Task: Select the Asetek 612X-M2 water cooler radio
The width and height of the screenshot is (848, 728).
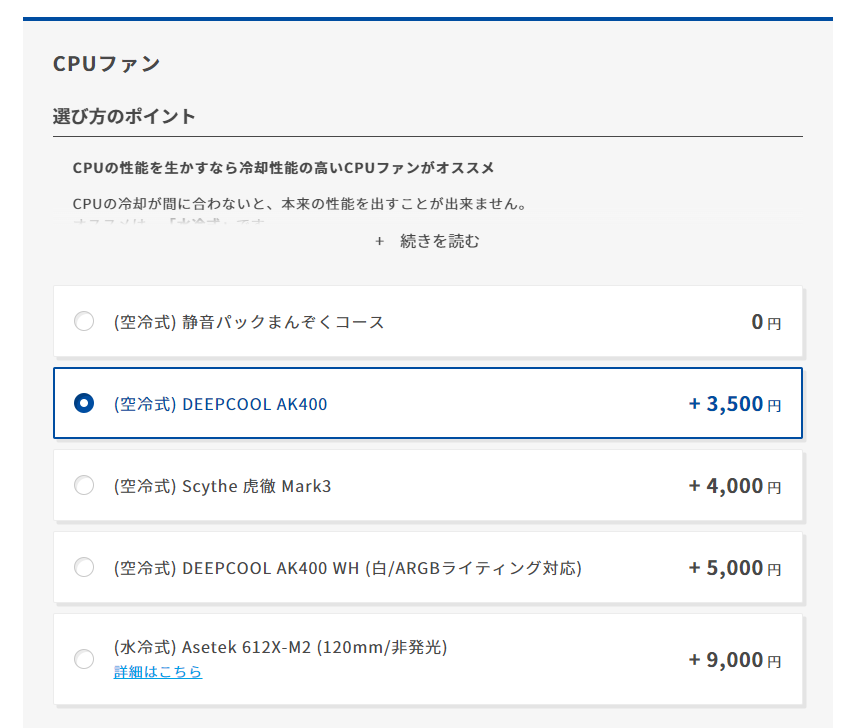Action: (84, 659)
